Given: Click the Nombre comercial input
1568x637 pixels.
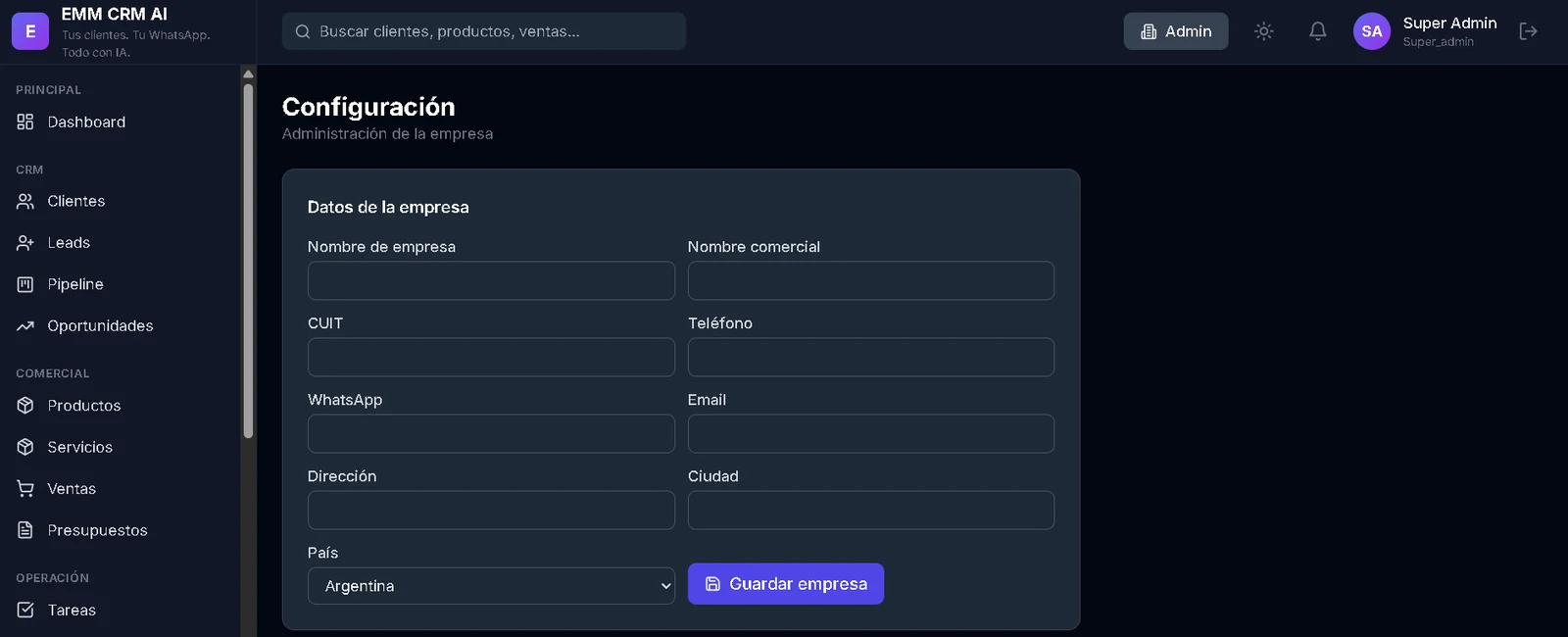Looking at the screenshot, I should pyautogui.click(x=871, y=280).
